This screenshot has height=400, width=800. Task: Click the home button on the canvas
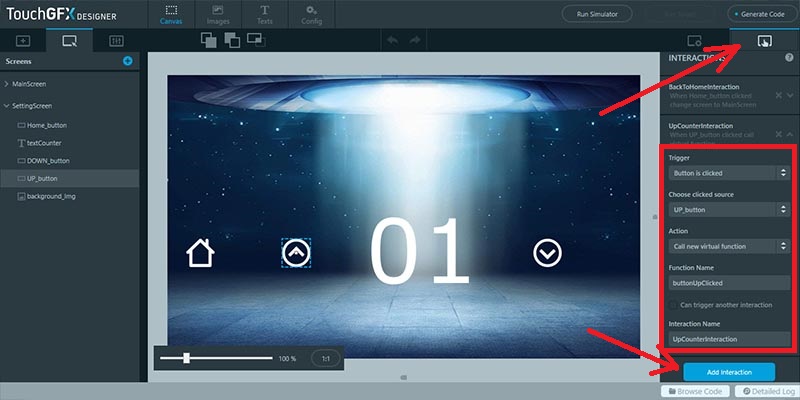point(200,253)
